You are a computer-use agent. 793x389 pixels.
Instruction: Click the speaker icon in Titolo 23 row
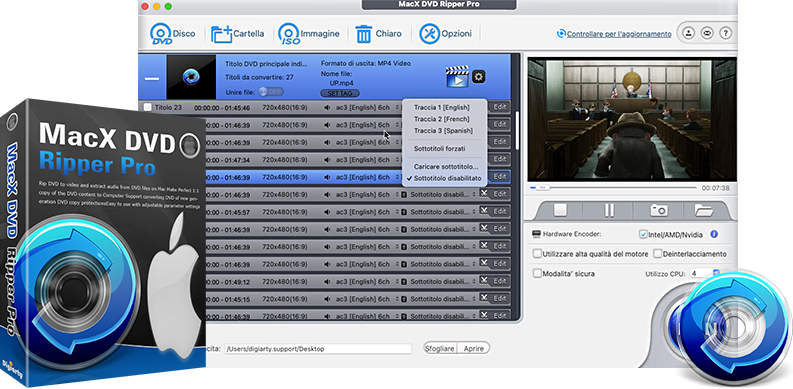tap(327, 107)
